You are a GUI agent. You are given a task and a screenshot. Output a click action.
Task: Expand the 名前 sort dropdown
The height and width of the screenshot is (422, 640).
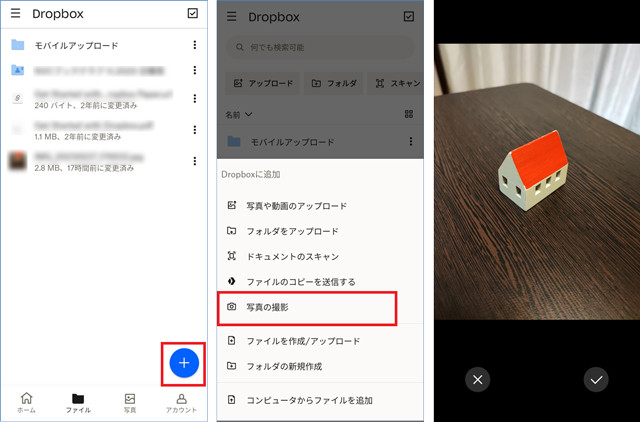coord(239,115)
